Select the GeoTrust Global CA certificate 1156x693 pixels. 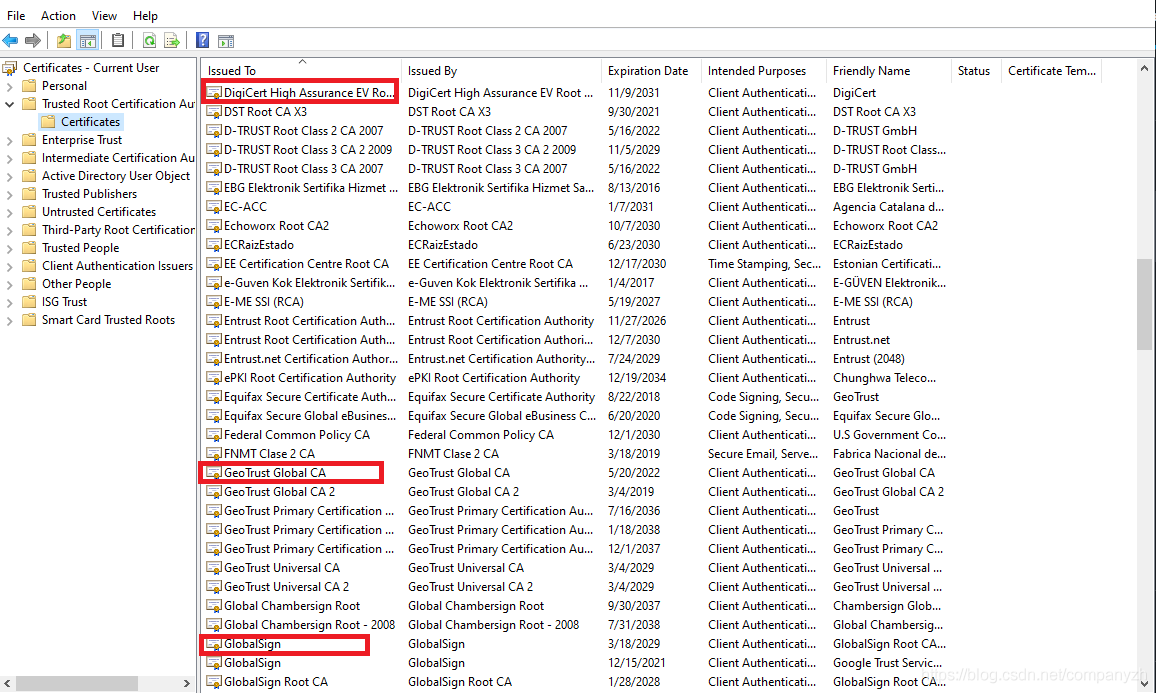(275, 473)
